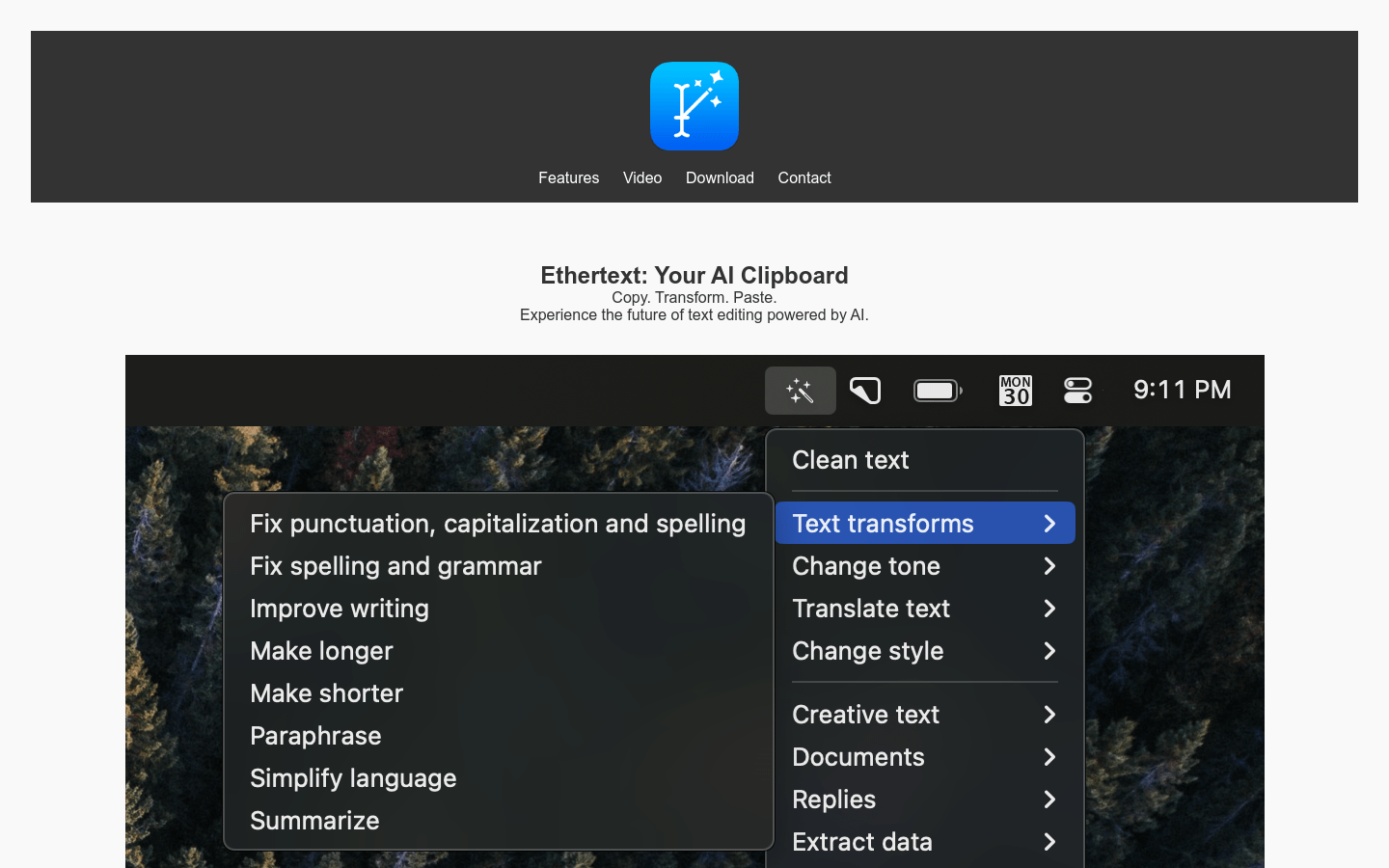Select the Summarize option
Image resolution: width=1389 pixels, height=868 pixels.
[x=314, y=821]
